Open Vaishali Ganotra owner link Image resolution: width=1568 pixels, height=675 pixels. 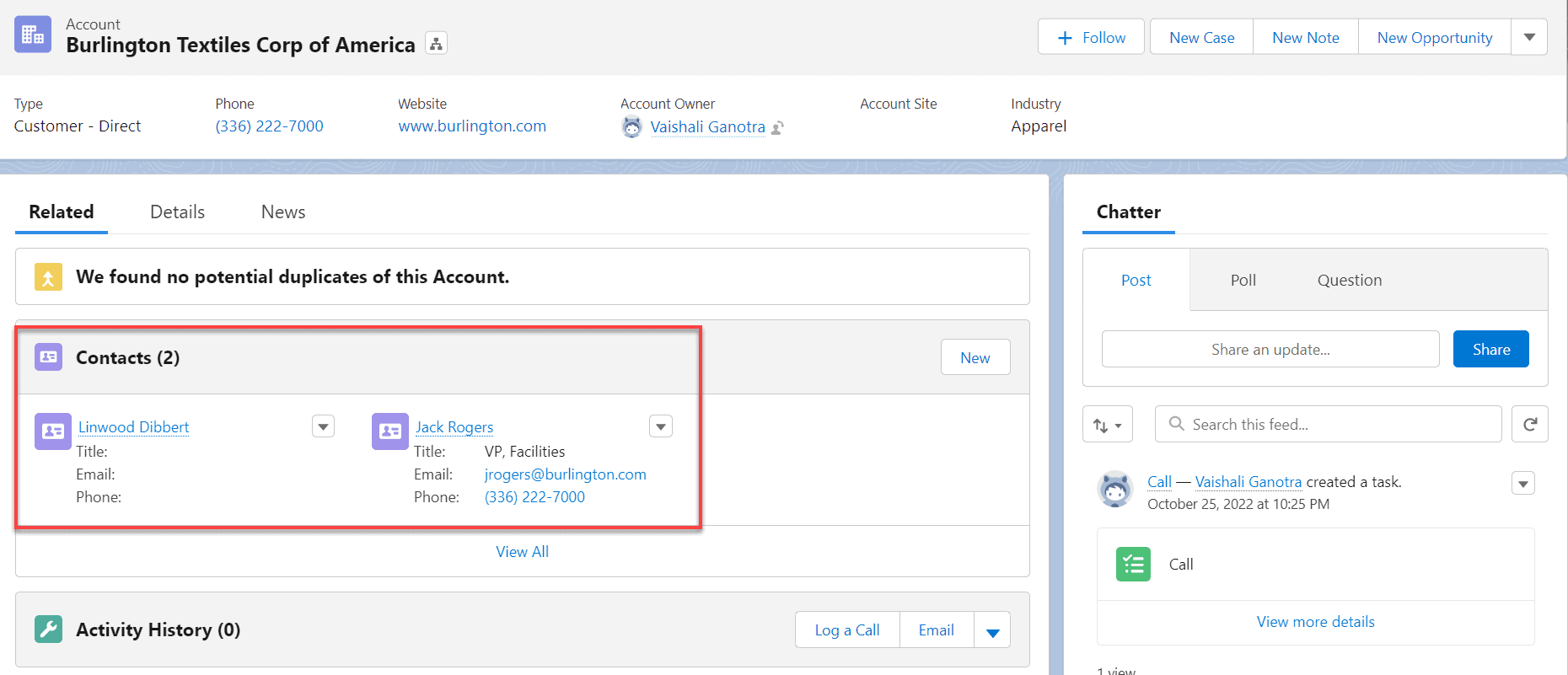pos(707,127)
